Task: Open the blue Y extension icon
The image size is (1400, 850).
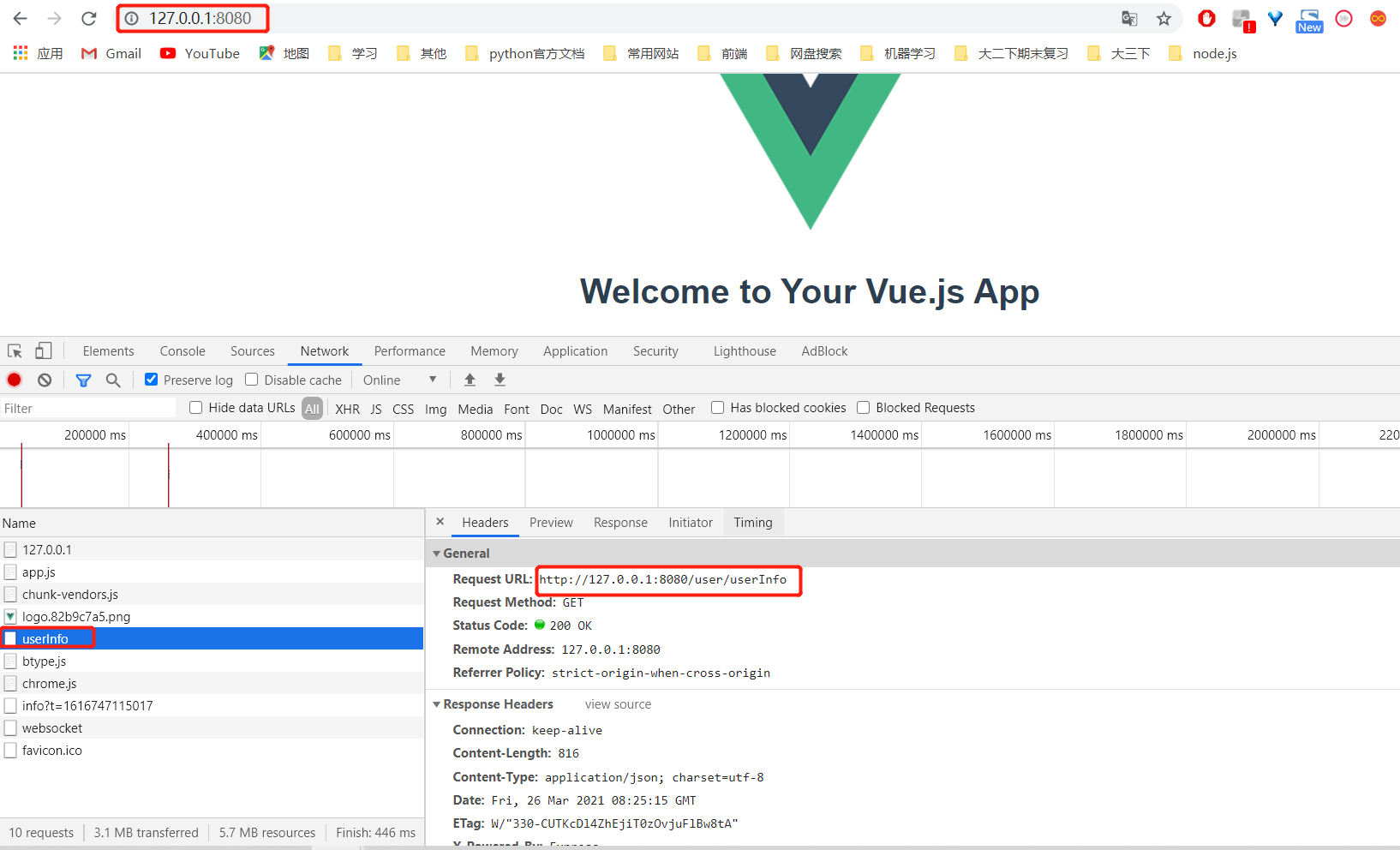Action: [1275, 18]
